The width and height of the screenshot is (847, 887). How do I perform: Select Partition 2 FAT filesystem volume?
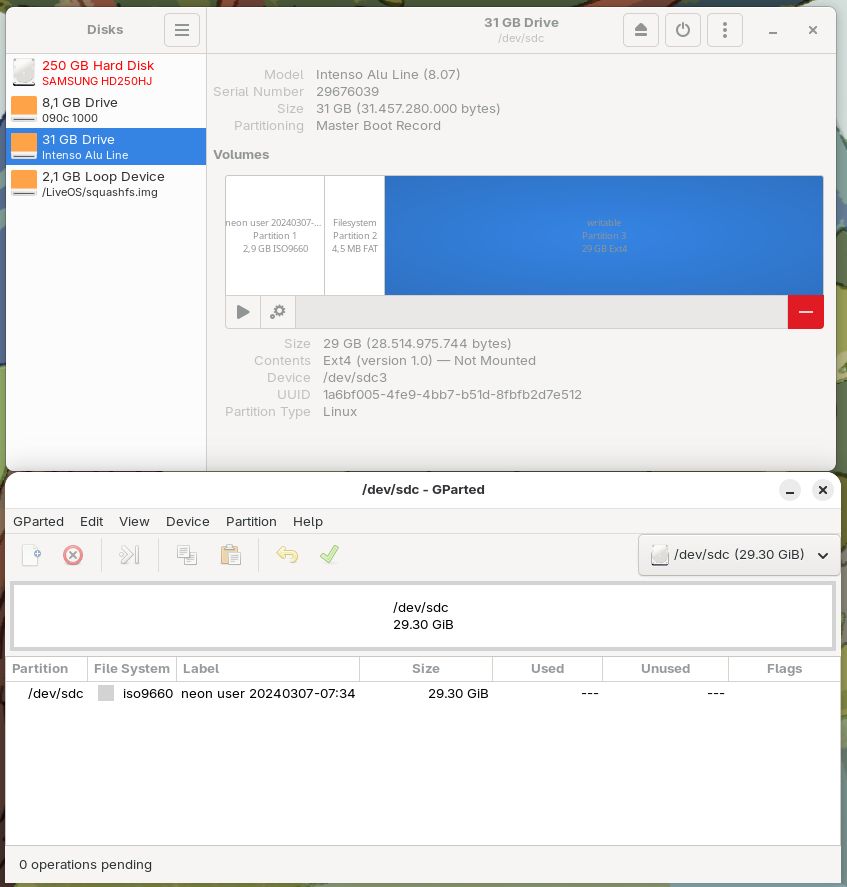(x=355, y=235)
